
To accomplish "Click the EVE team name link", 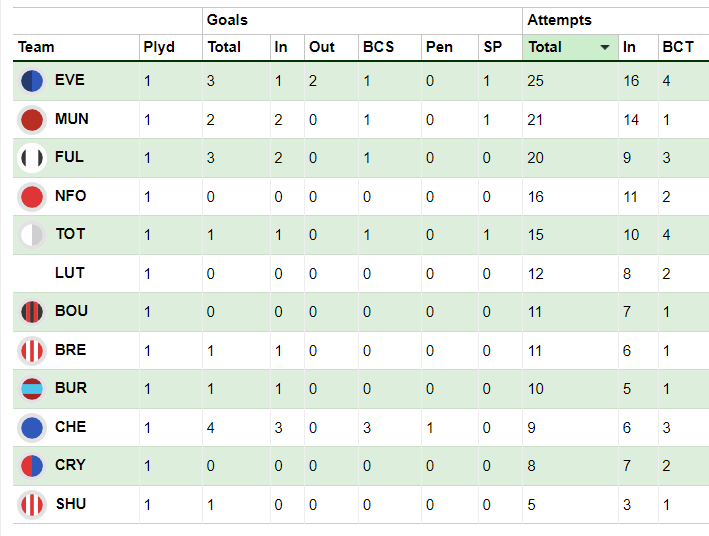I will pos(70,80).
